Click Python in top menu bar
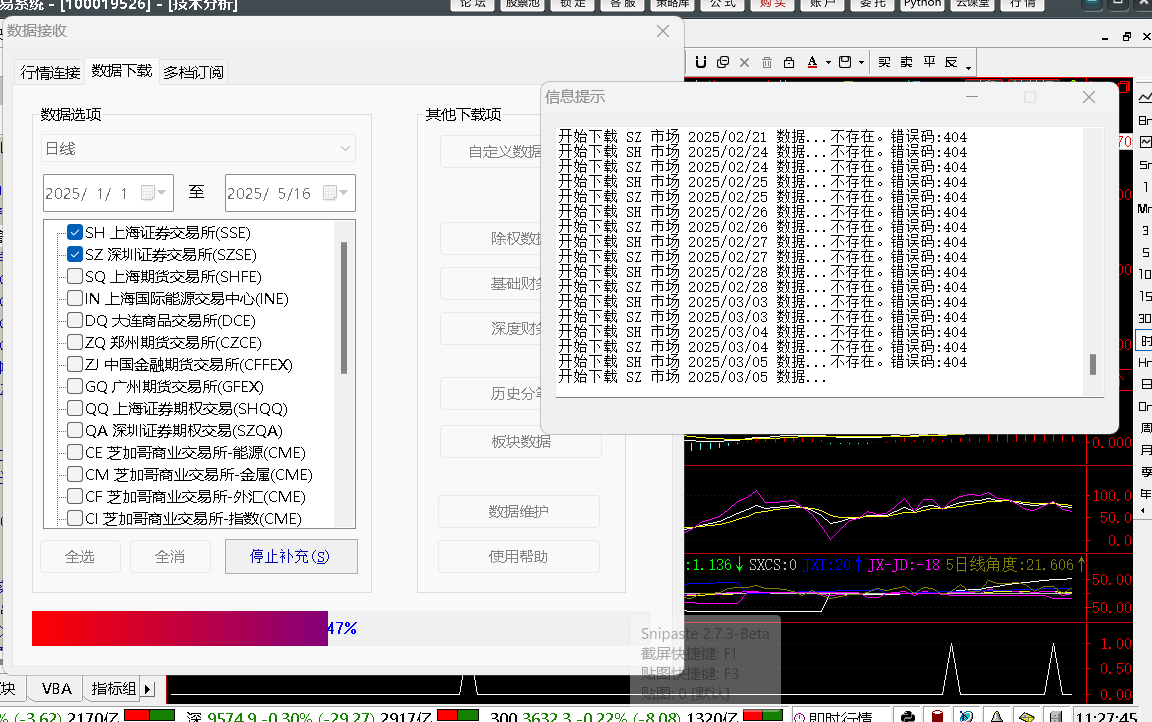 click(x=923, y=4)
